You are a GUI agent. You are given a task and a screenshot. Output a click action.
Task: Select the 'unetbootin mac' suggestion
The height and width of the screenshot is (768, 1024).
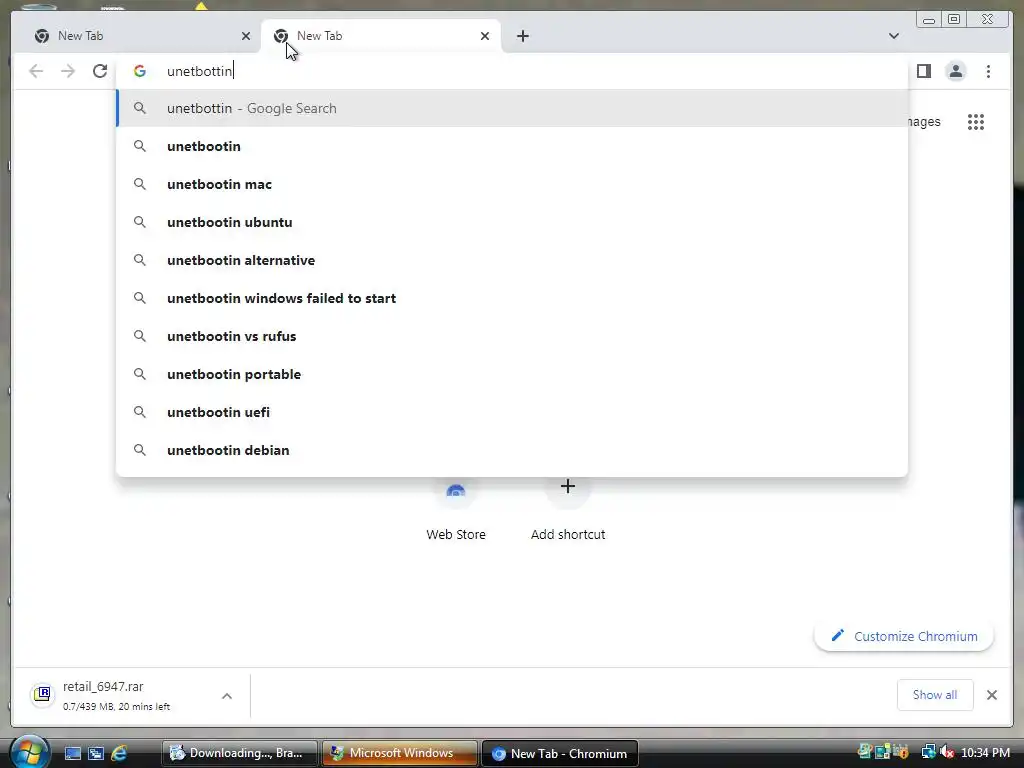click(x=512, y=184)
